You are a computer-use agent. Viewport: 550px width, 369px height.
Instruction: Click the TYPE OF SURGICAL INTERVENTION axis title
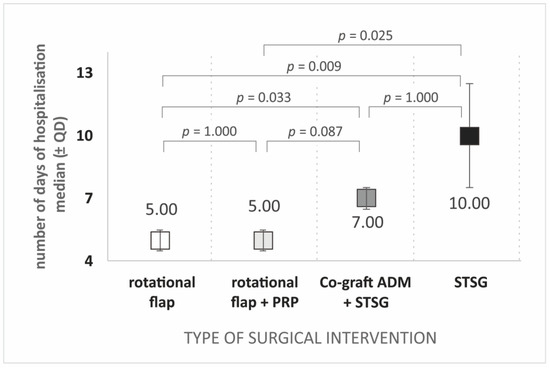coord(310,338)
